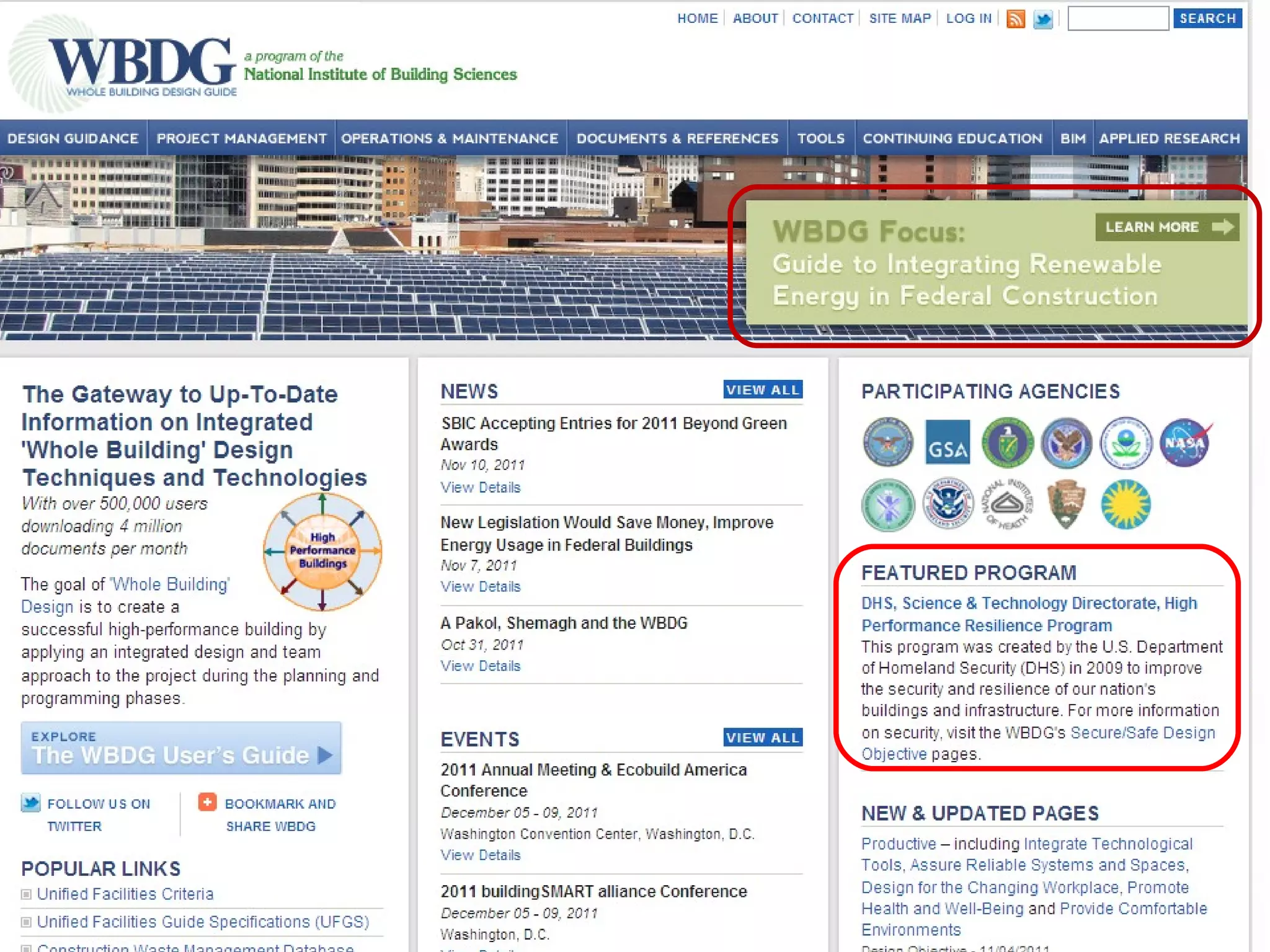
Task: Click View All beside Events heading
Action: click(x=763, y=738)
